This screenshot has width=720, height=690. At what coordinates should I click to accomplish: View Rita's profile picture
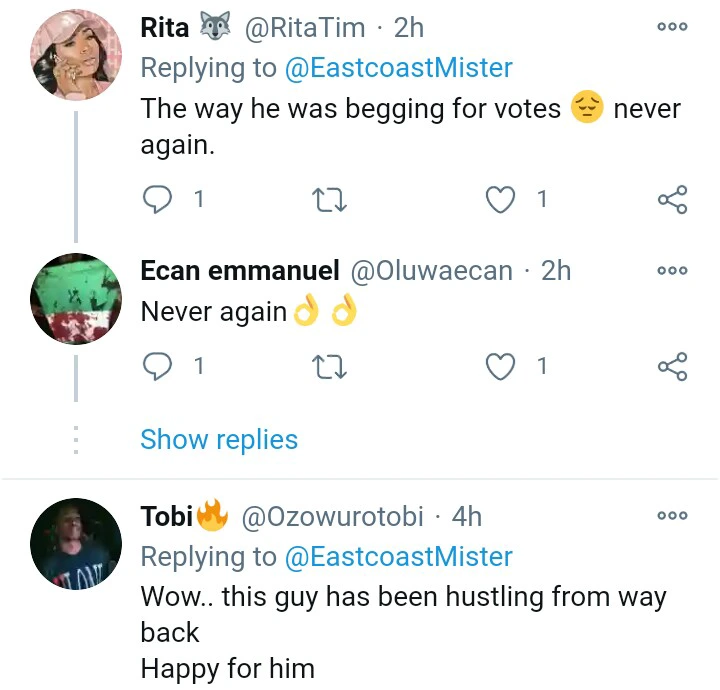(x=77, y=55)
